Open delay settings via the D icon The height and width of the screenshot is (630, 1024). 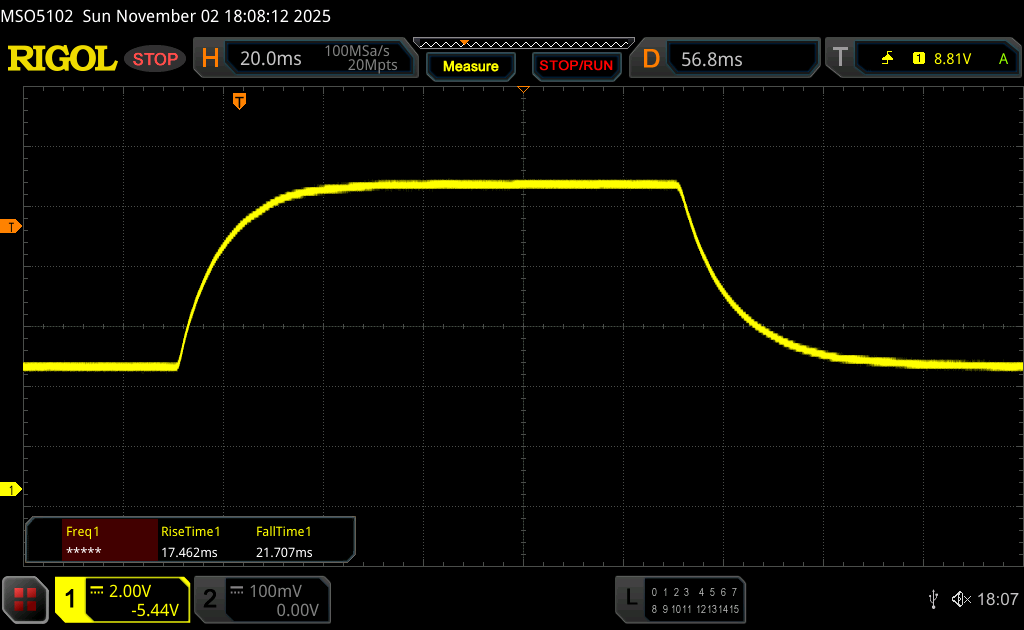point(651,59)
